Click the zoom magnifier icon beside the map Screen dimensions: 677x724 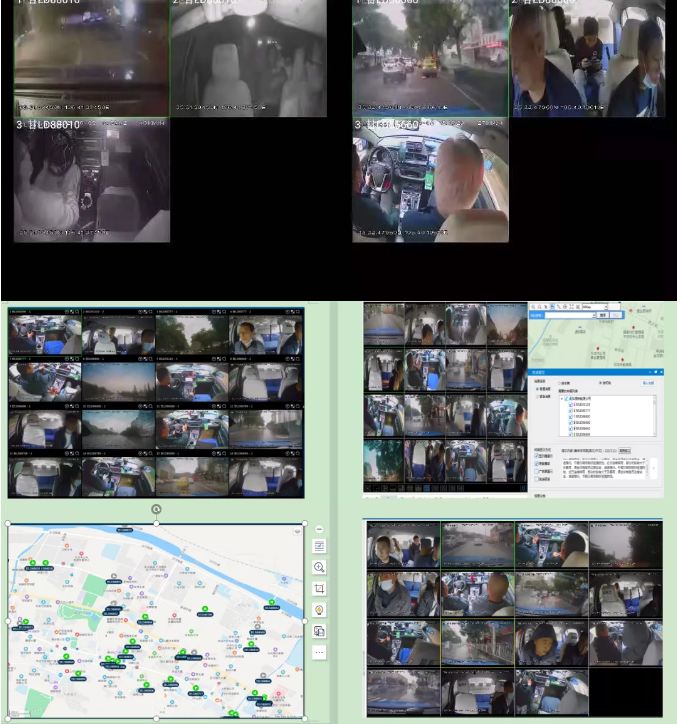pyautogui.click(x=319, y=567)
